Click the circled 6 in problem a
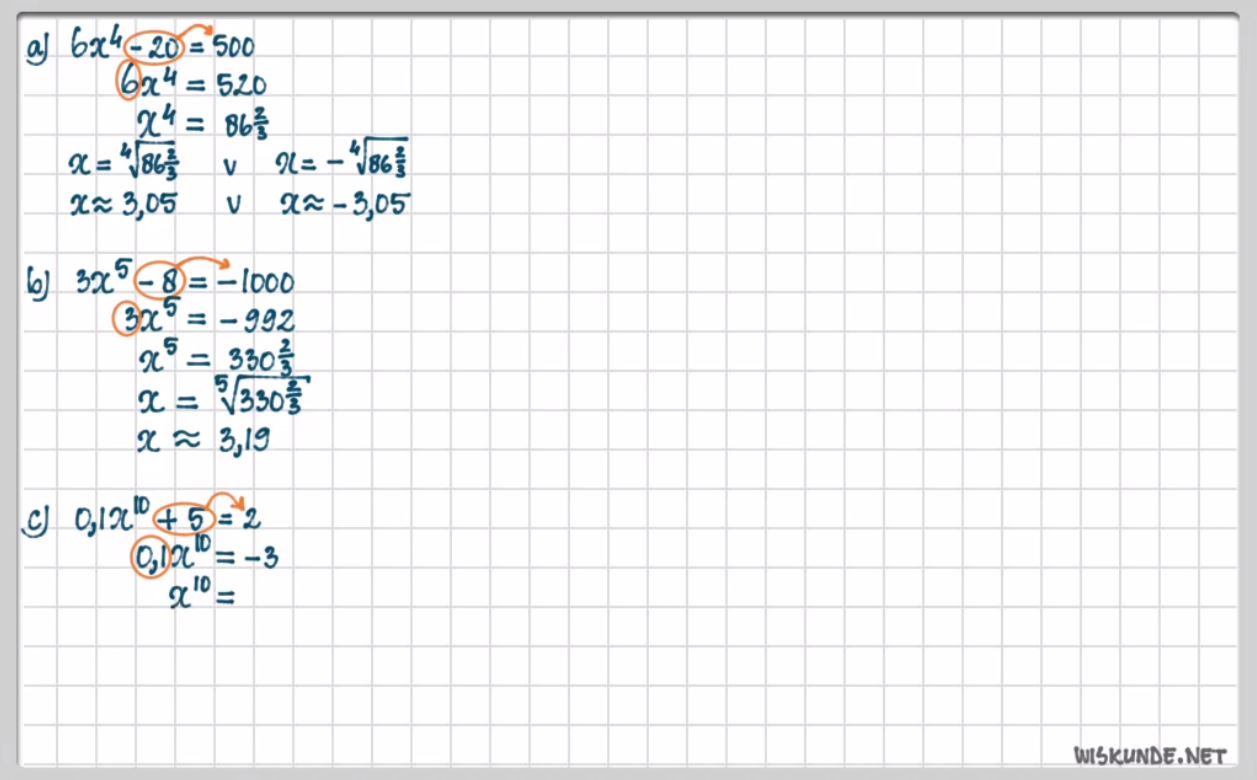This screenshot has width=1257, height=780. pos(128,84)
